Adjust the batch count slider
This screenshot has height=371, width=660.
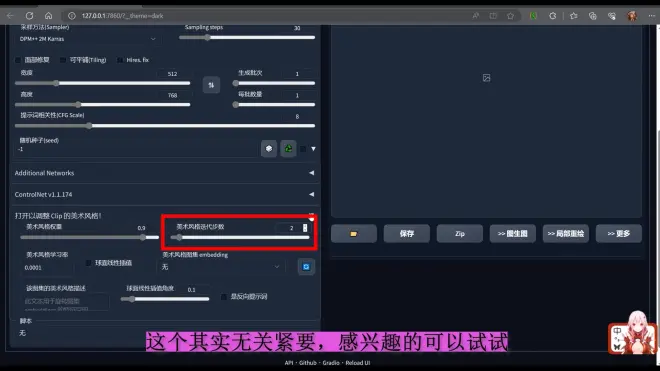coord(274,83)
